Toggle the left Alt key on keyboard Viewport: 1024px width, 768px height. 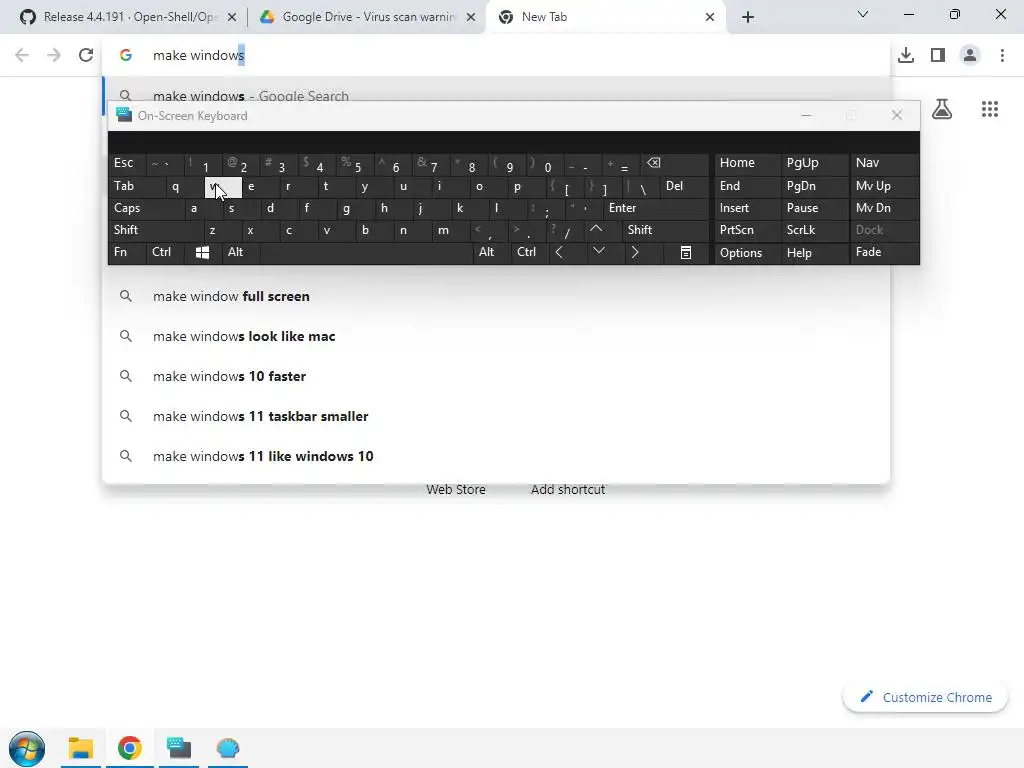click(x=240, y=252)
